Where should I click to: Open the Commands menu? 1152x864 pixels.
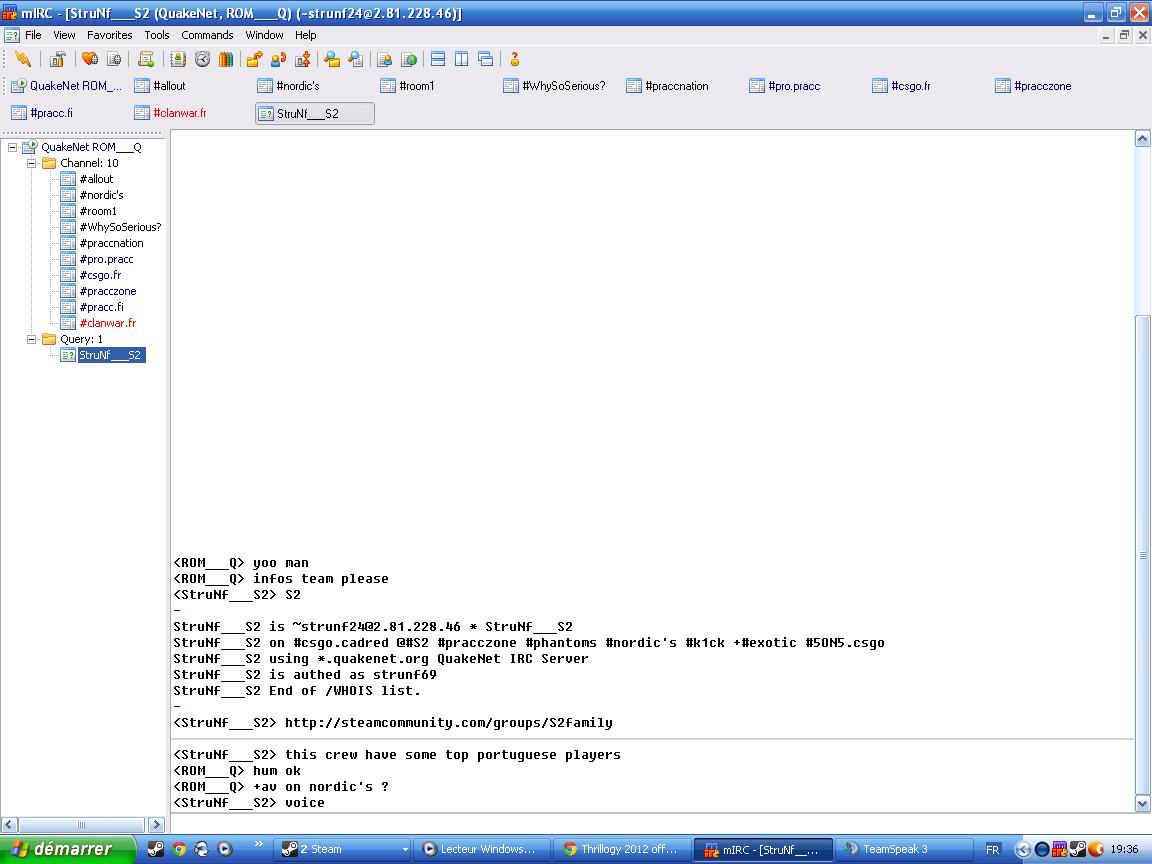[207, 35]
